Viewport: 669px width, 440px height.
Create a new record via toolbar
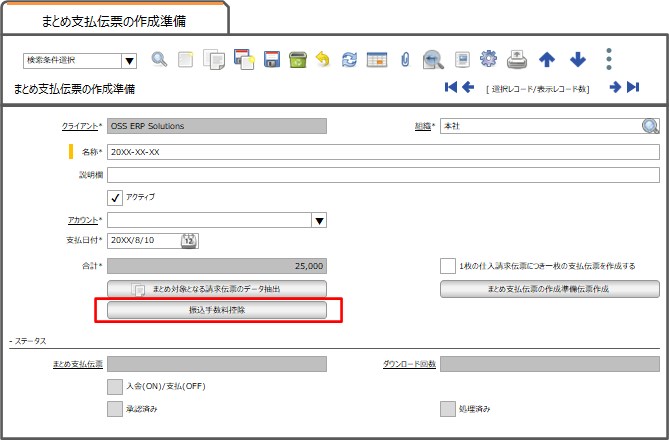[x=186, y=59]
